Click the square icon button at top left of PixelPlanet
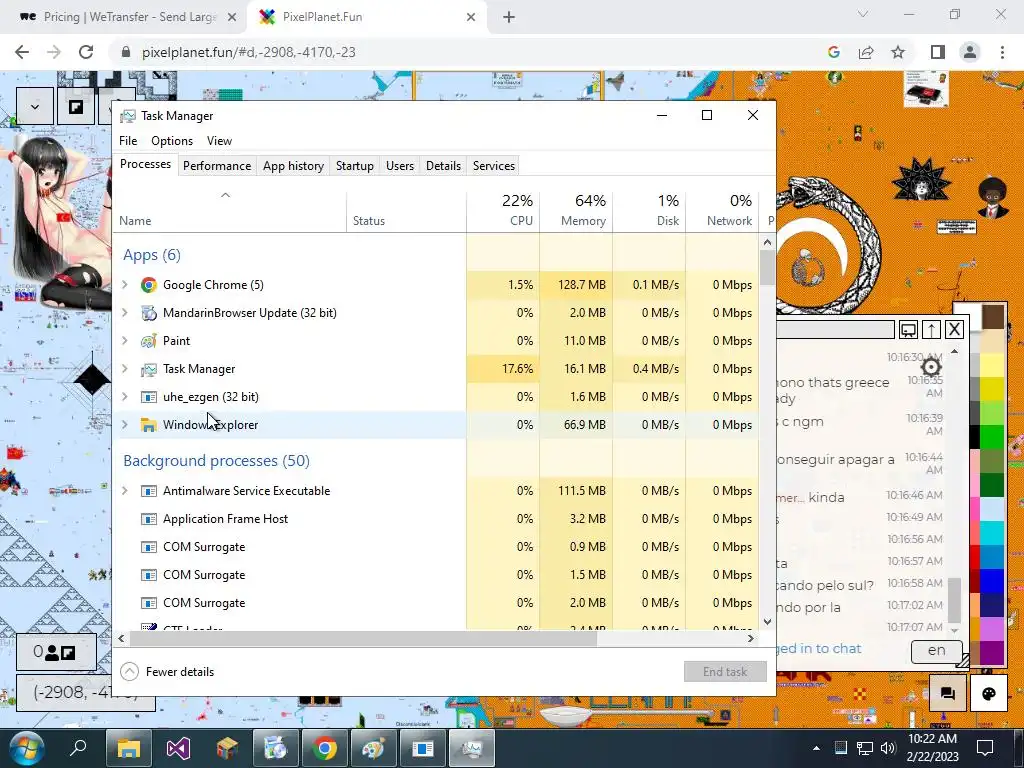 click(76, 106)
